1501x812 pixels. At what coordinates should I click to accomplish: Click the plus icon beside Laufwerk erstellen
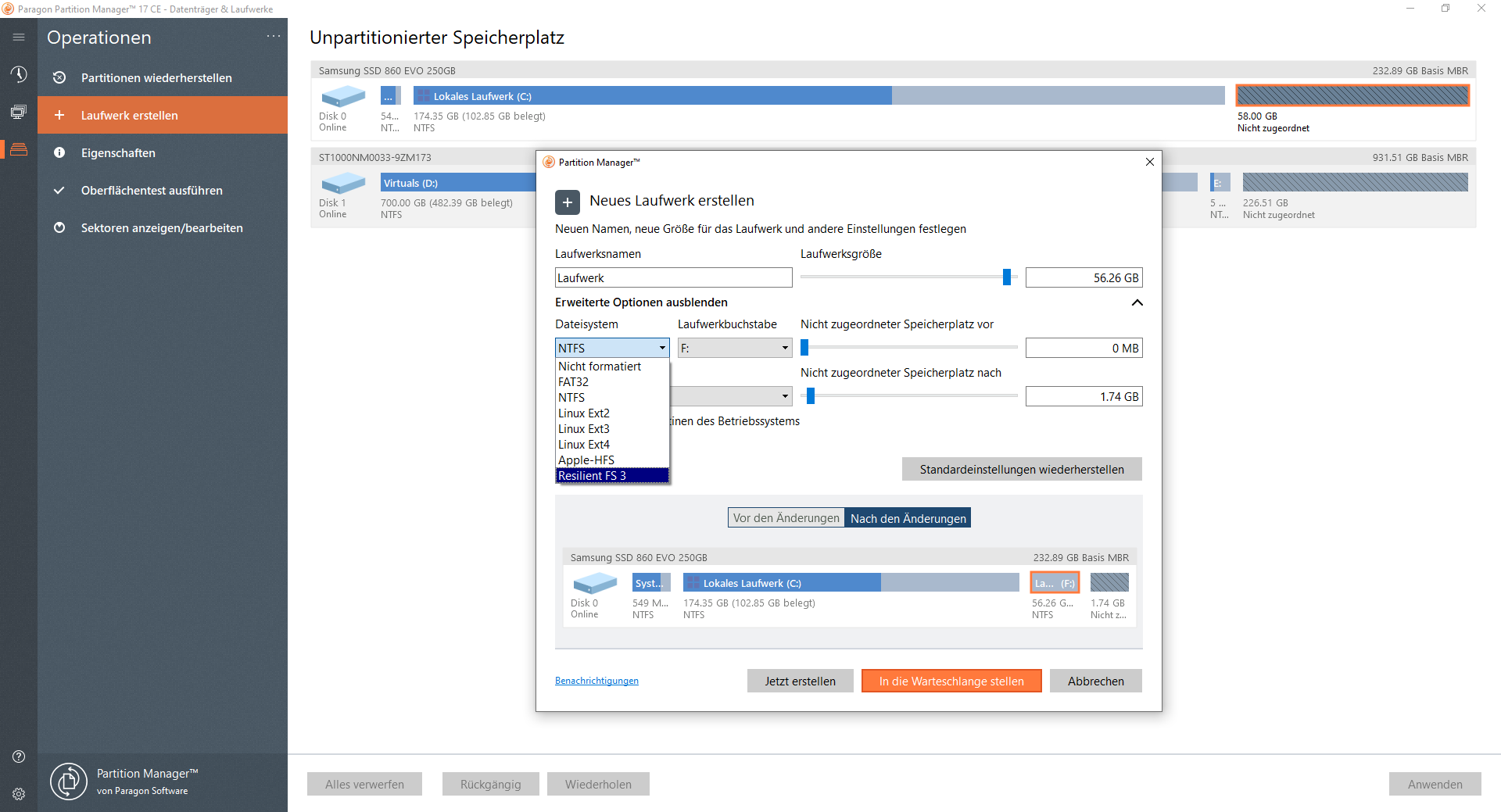point(59,115)
